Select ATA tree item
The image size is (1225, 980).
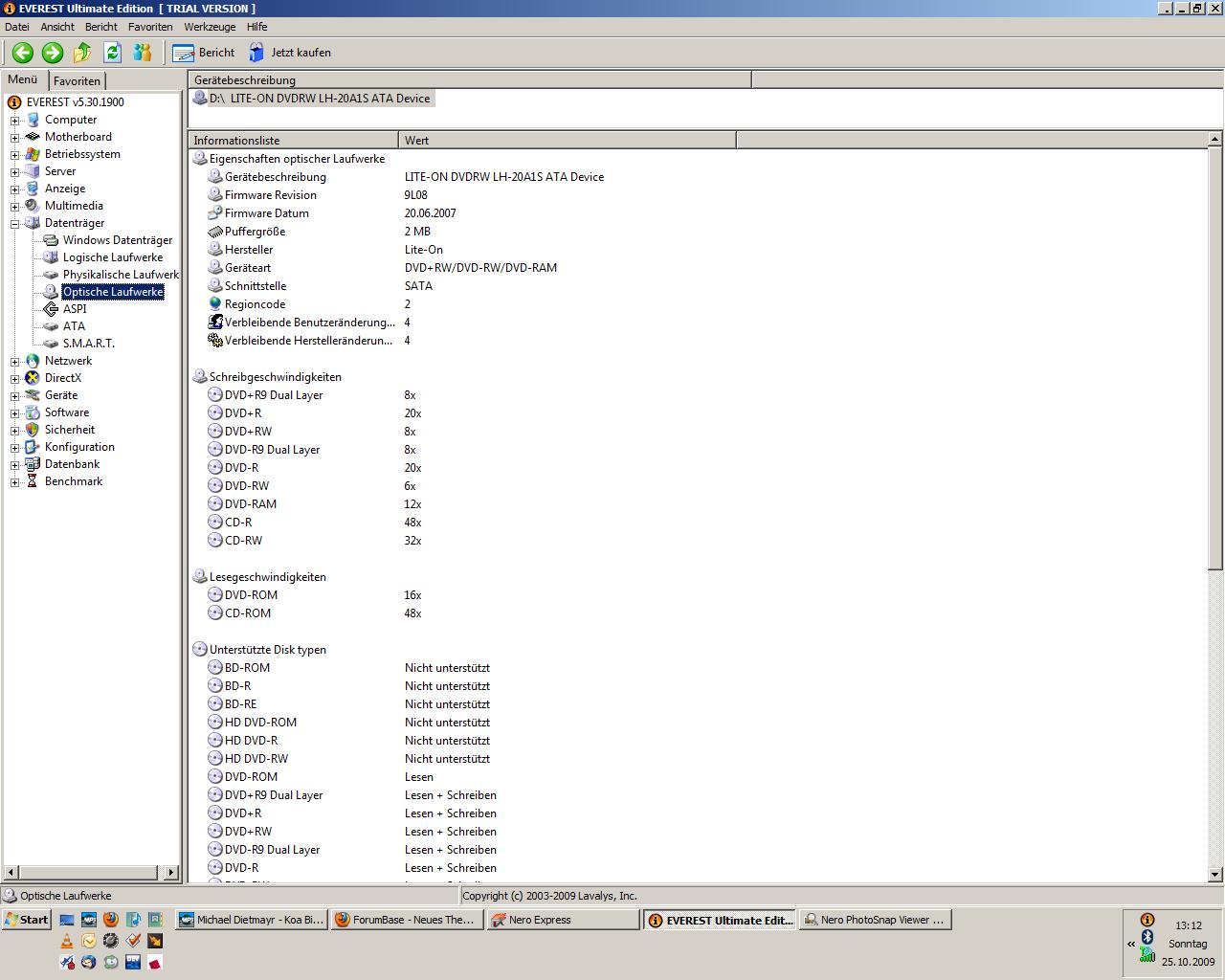74,326
